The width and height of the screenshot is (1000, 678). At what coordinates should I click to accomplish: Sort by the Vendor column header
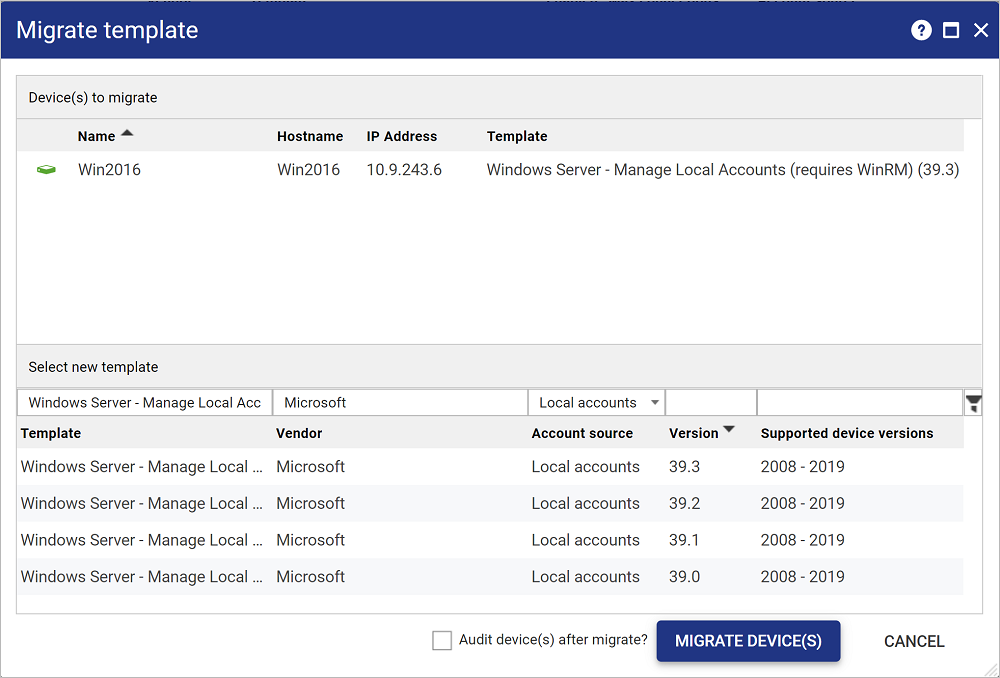pyautogui.click(x=299, y=433)
